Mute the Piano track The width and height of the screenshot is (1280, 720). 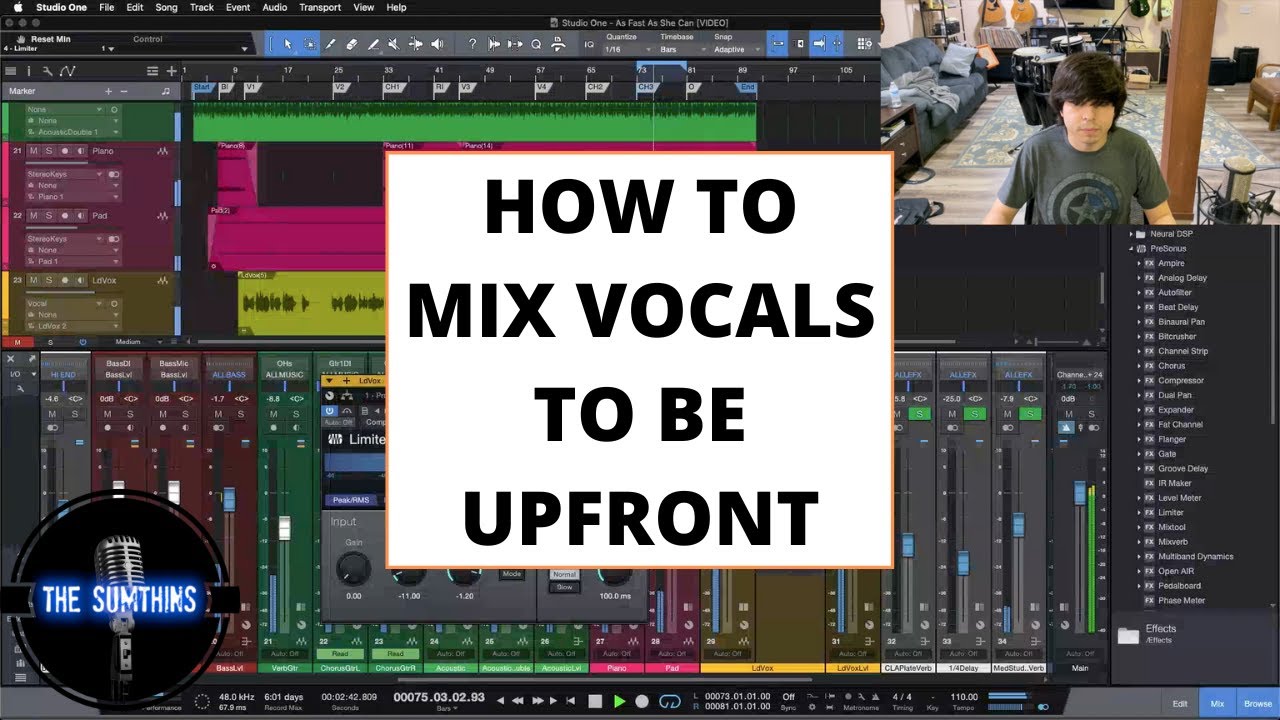point(33,151)
